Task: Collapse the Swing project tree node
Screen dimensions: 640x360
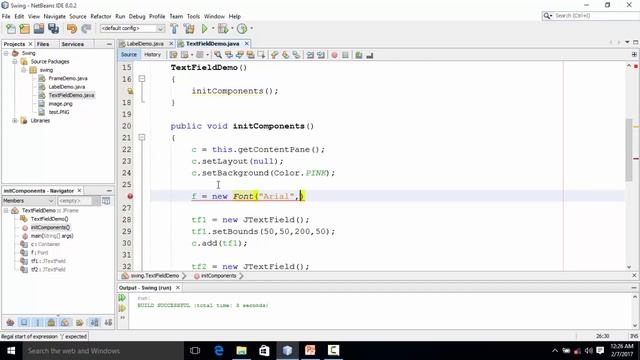Action: point(6,53)
